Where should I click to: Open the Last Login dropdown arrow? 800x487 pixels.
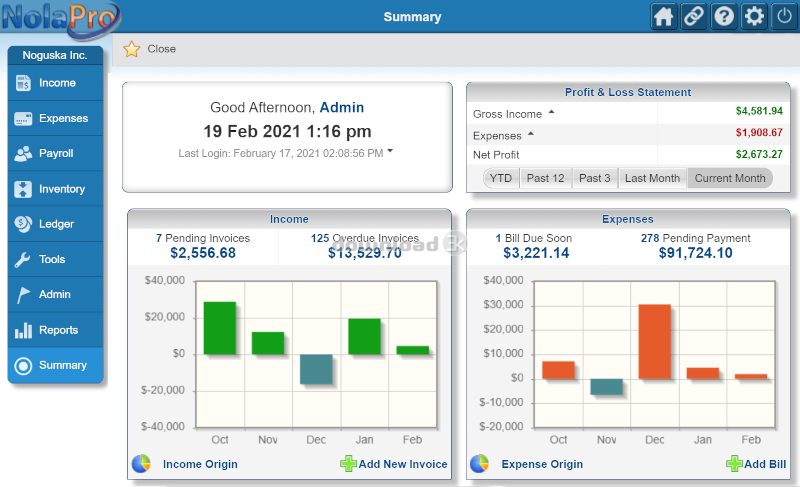tap(390, 152)
